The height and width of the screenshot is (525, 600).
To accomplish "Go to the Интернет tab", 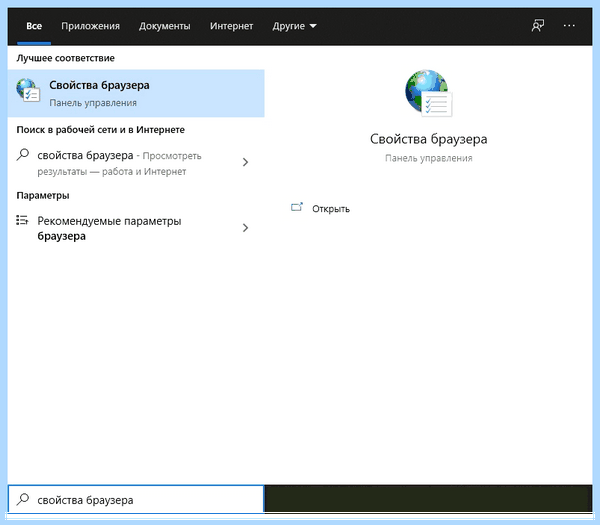I will pos(232,26).
